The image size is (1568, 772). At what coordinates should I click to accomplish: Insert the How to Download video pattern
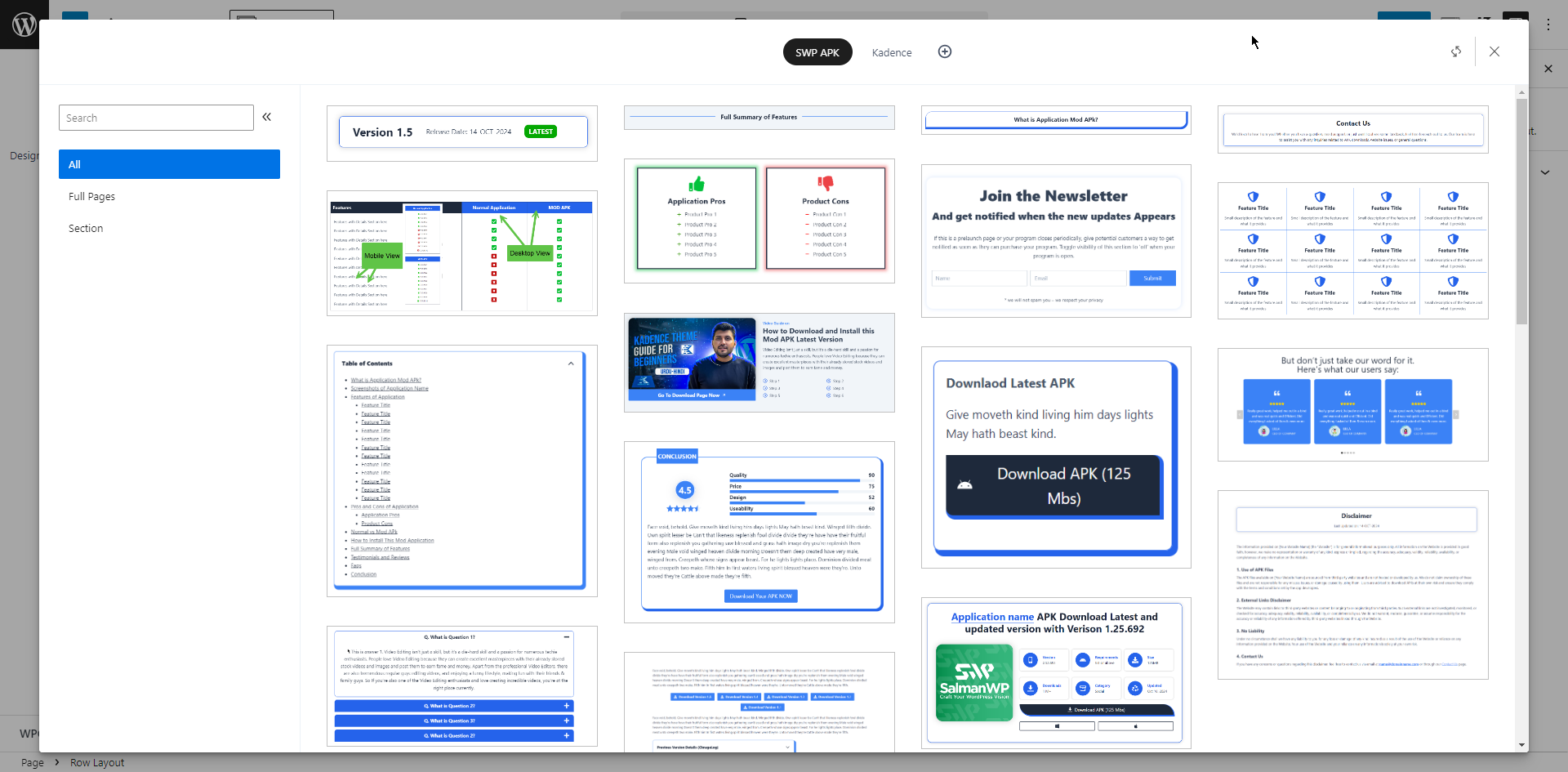[x=759, y=363]
